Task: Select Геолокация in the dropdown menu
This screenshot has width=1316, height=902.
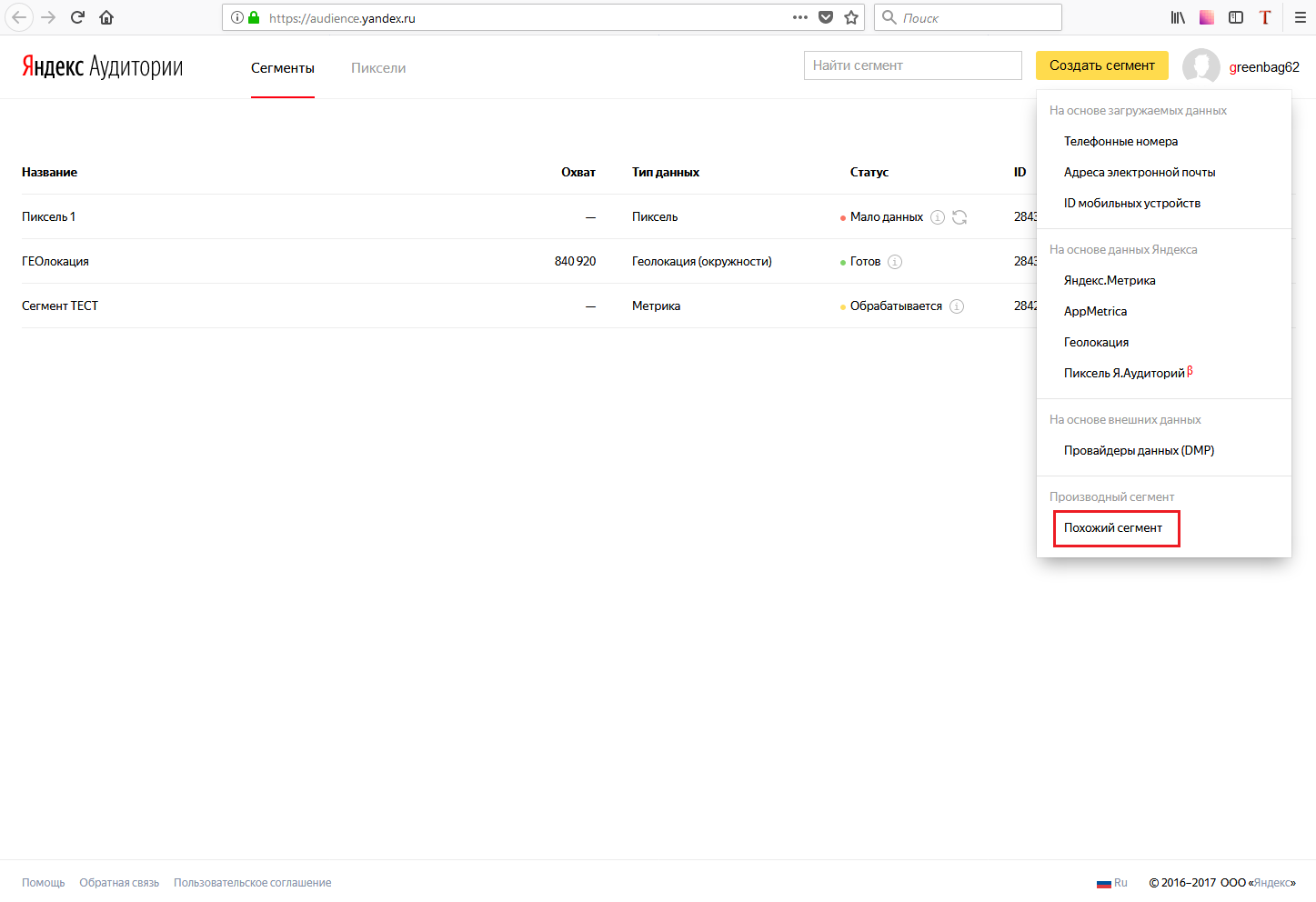Action: (1096, 342)
